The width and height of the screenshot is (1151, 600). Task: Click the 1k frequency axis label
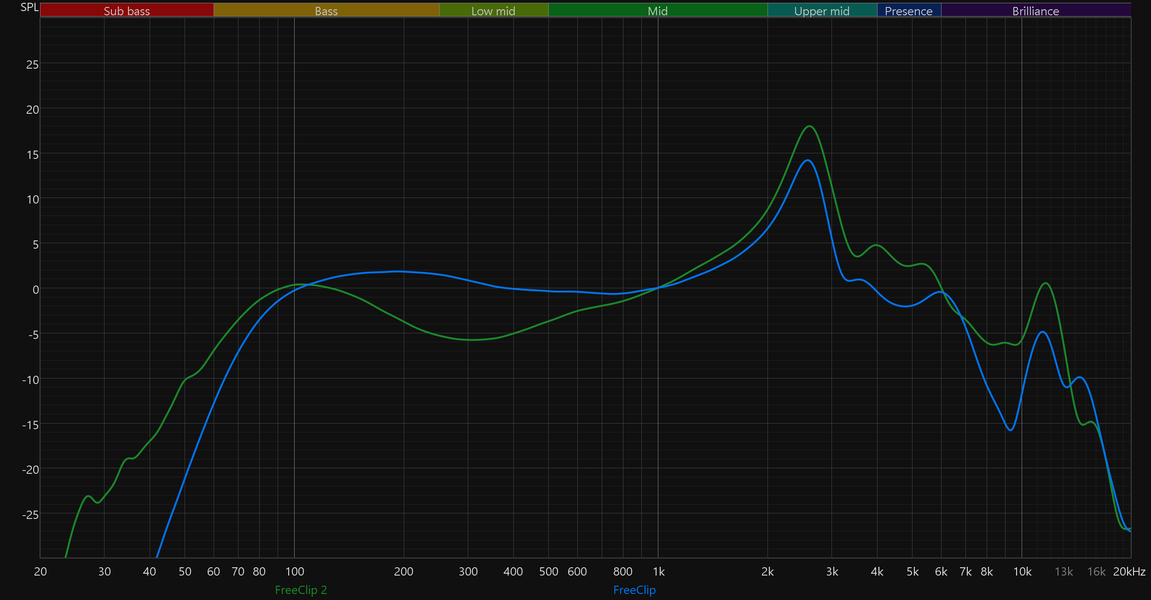(658, 571)
